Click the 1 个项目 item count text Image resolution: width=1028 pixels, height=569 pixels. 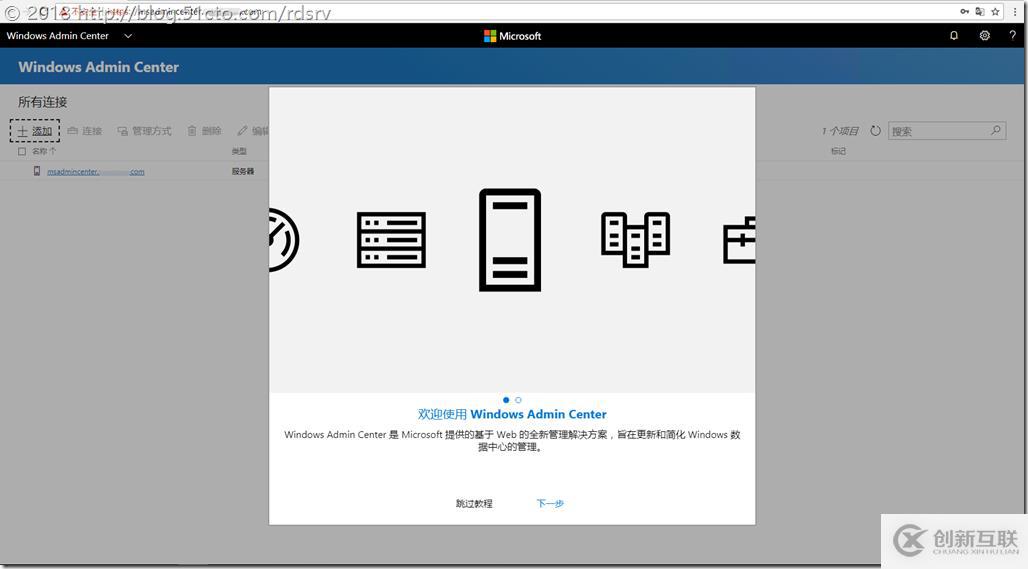(x=840, y=131)
